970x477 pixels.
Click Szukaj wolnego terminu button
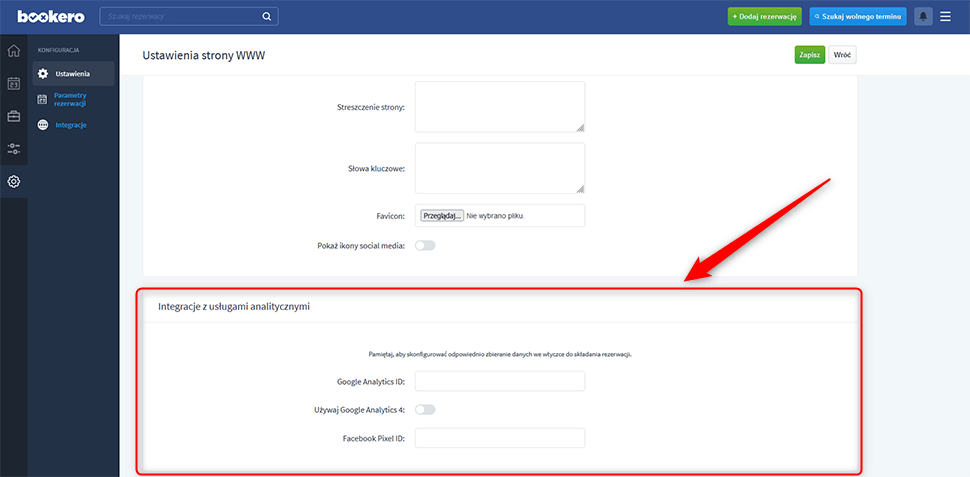coord(858,17)
